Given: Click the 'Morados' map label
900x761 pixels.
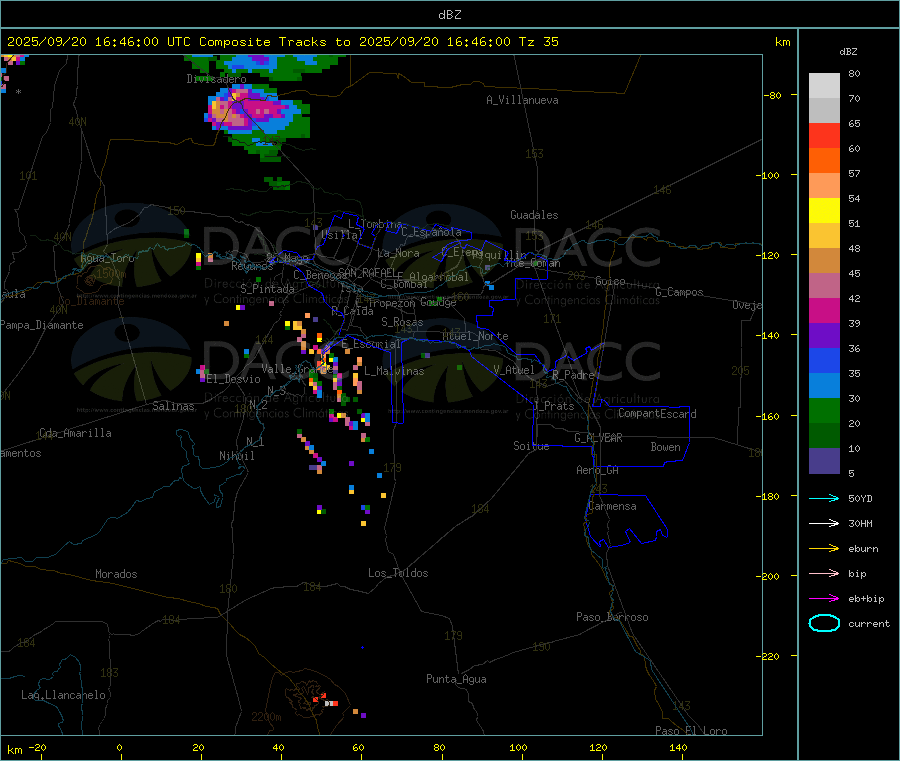Looking at the screenshot, I should pos(116,574).
